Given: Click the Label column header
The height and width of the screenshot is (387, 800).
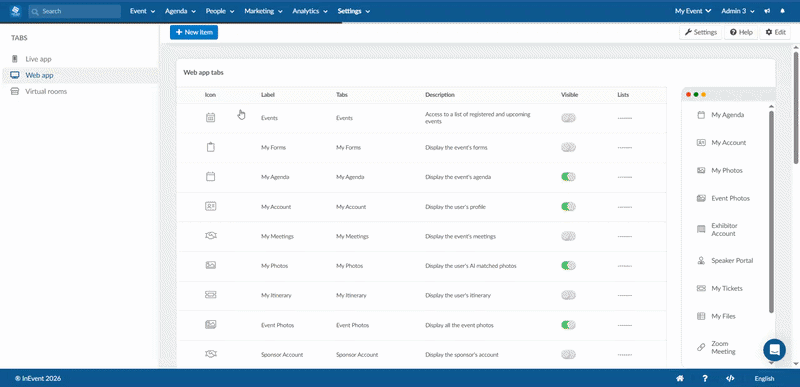Looking at the screenshot, I should point(268,95).
